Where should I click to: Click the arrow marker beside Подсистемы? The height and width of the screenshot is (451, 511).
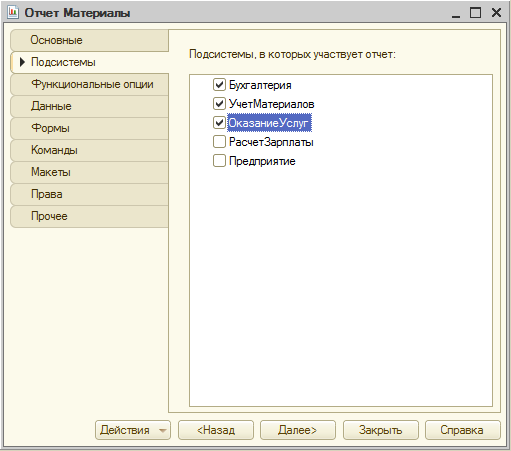[22, 62]
